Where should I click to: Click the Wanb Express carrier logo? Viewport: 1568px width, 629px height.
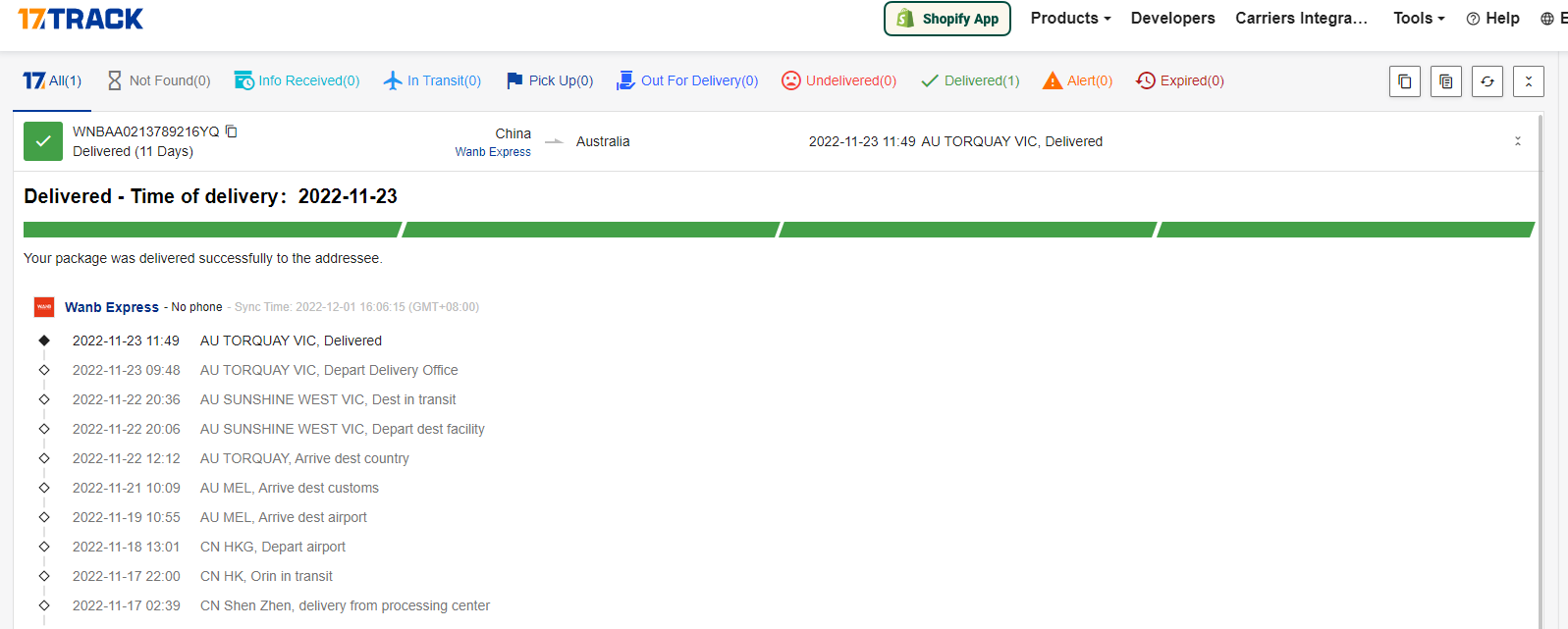(44, 307)
